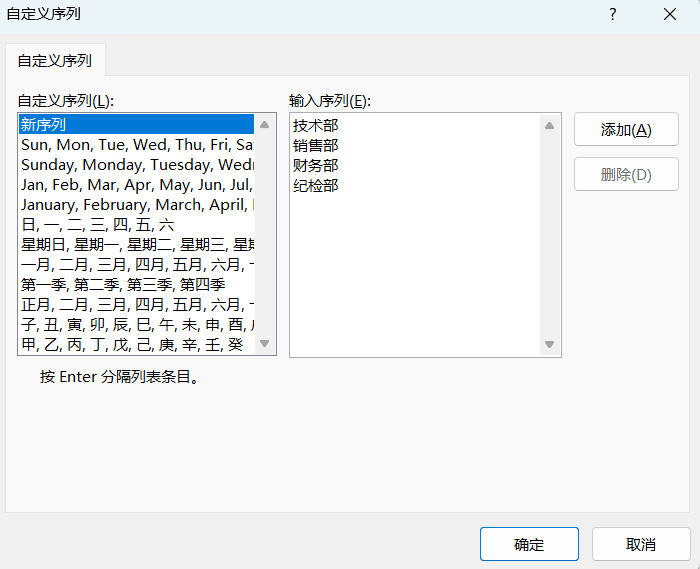The height and width of the screenshot is (569, 700).
Task: Select the January, February, March list entry
Action: click(135, 205)
